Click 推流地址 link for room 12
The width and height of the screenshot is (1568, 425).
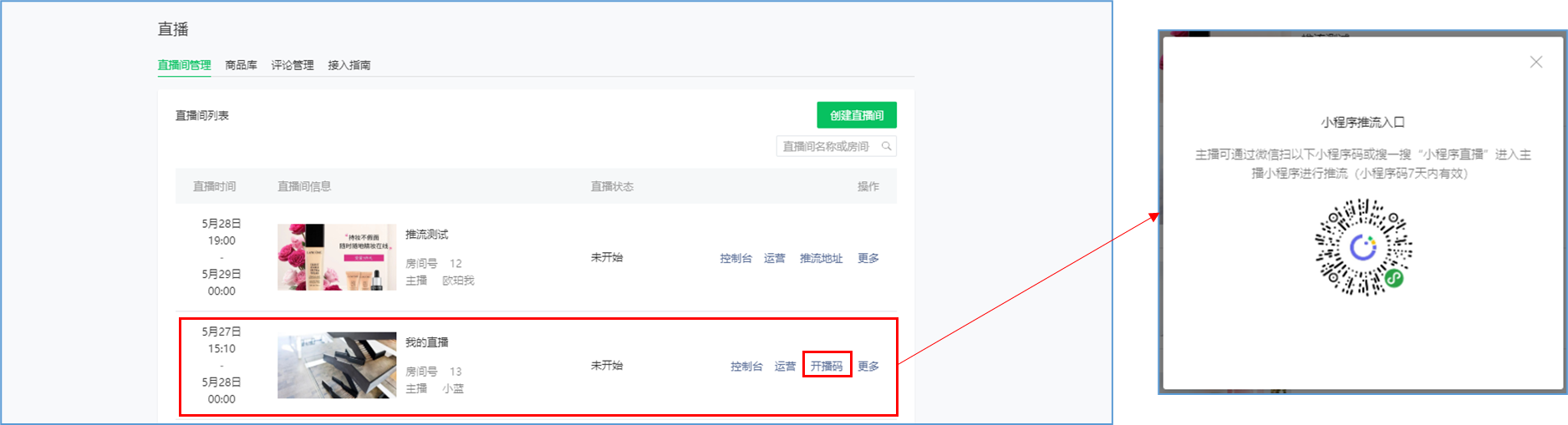(x=821, y=258)
